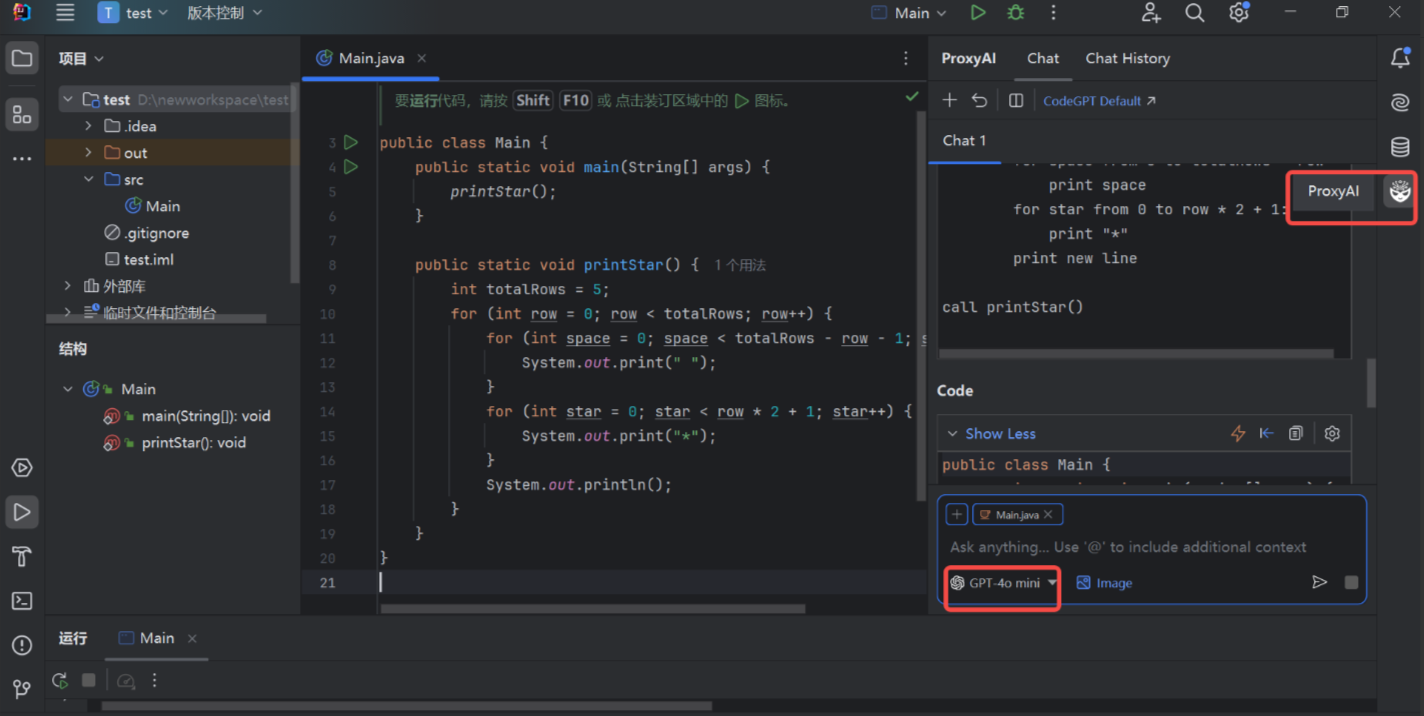Open the Notifications bell

click(1401, 59)
